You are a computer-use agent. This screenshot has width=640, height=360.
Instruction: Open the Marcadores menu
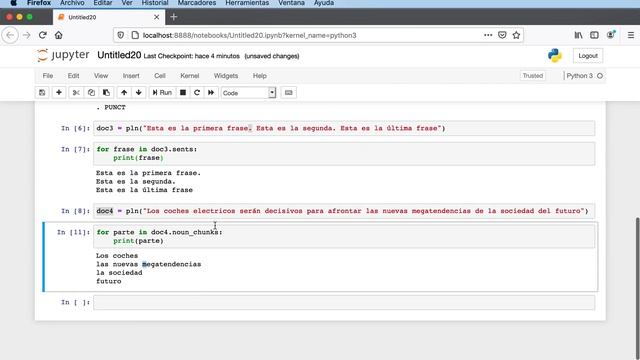[x=197, y=3]
